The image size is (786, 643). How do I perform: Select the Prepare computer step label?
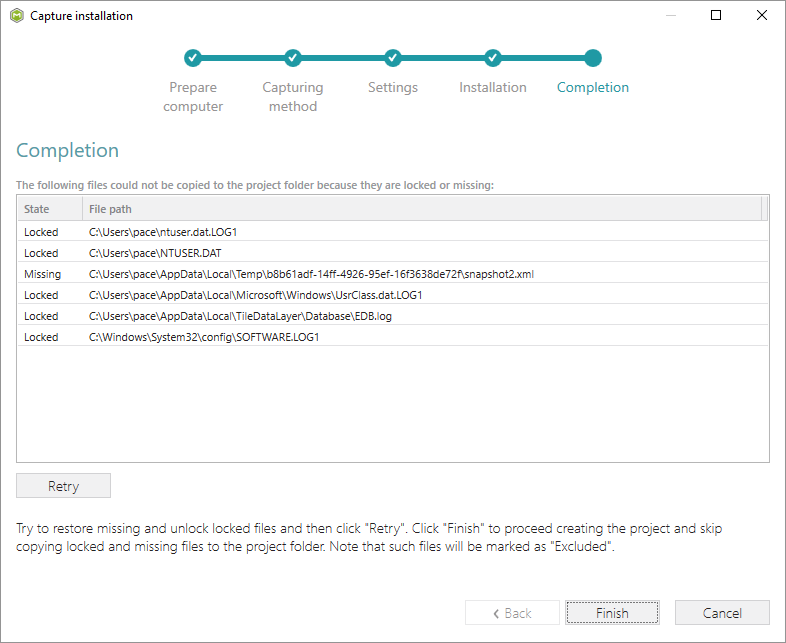coord(193,97)
